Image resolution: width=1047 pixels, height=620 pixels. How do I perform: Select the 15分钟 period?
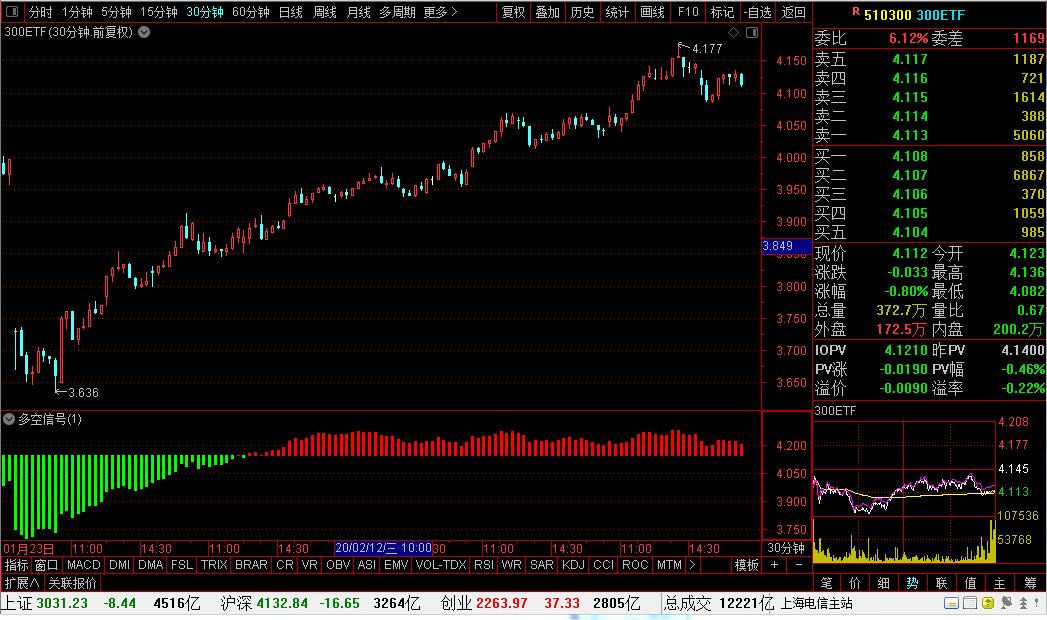(158, 12)
